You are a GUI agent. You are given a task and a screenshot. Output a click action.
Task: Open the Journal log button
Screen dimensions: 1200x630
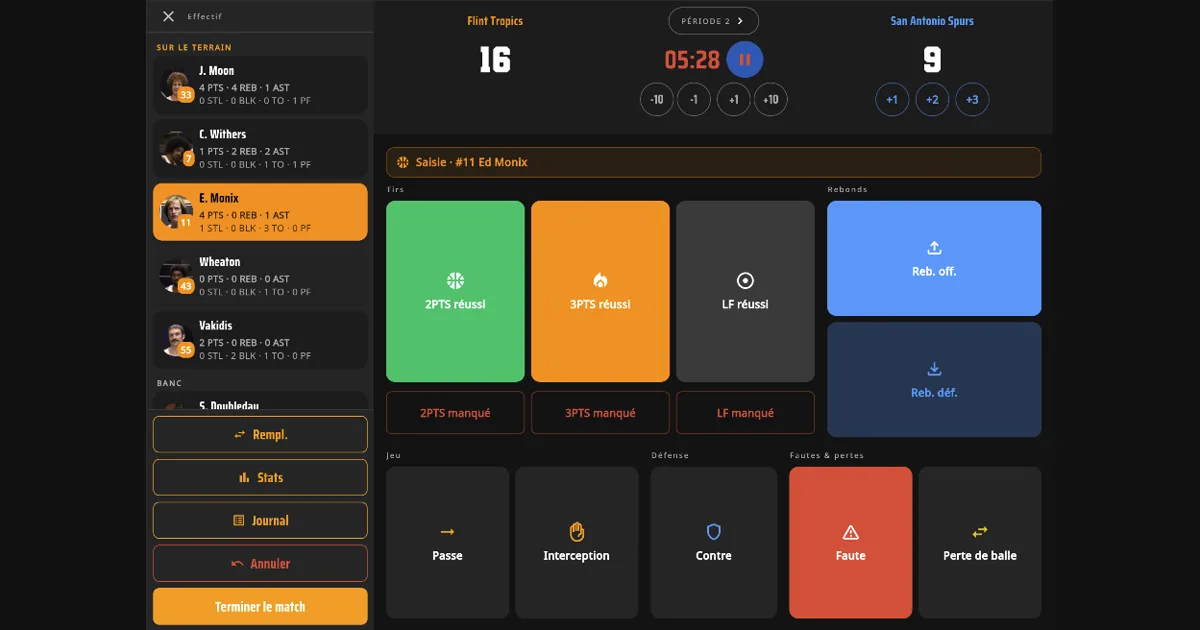(x=260, y=521)
